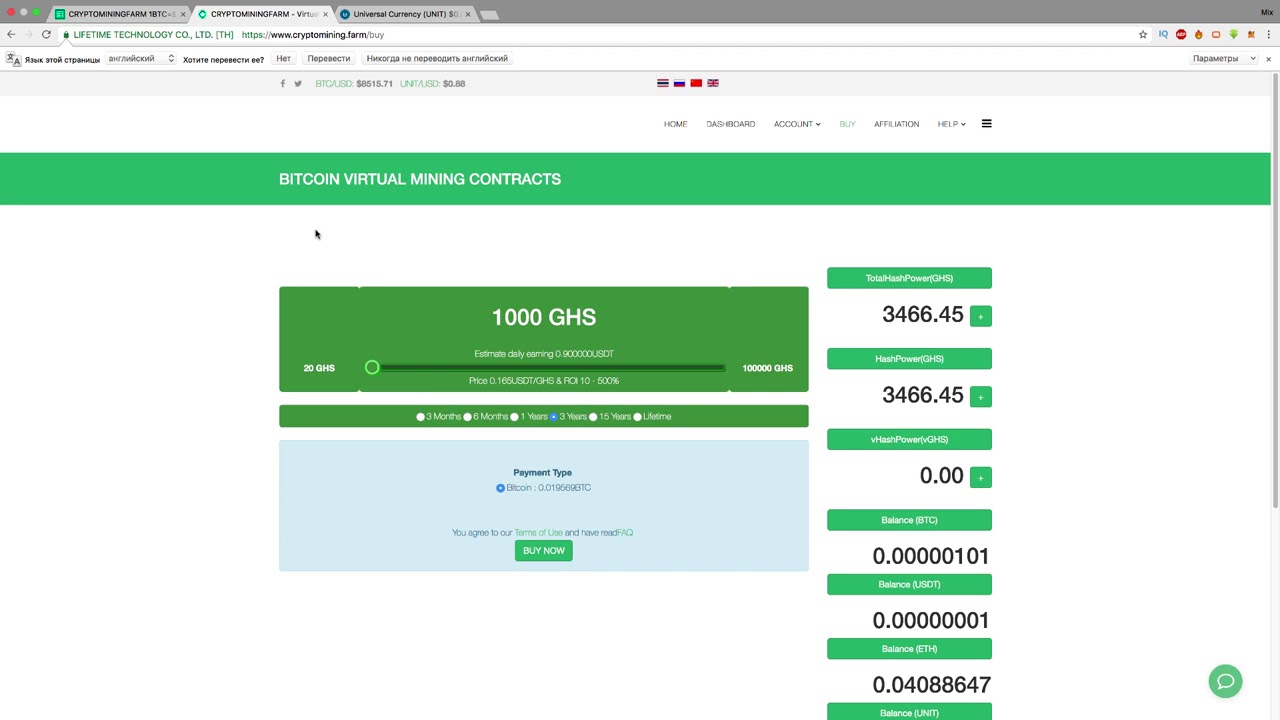Open the live chat bubble
This screenshot has width=1280, height=720.
pos(1225,681)
